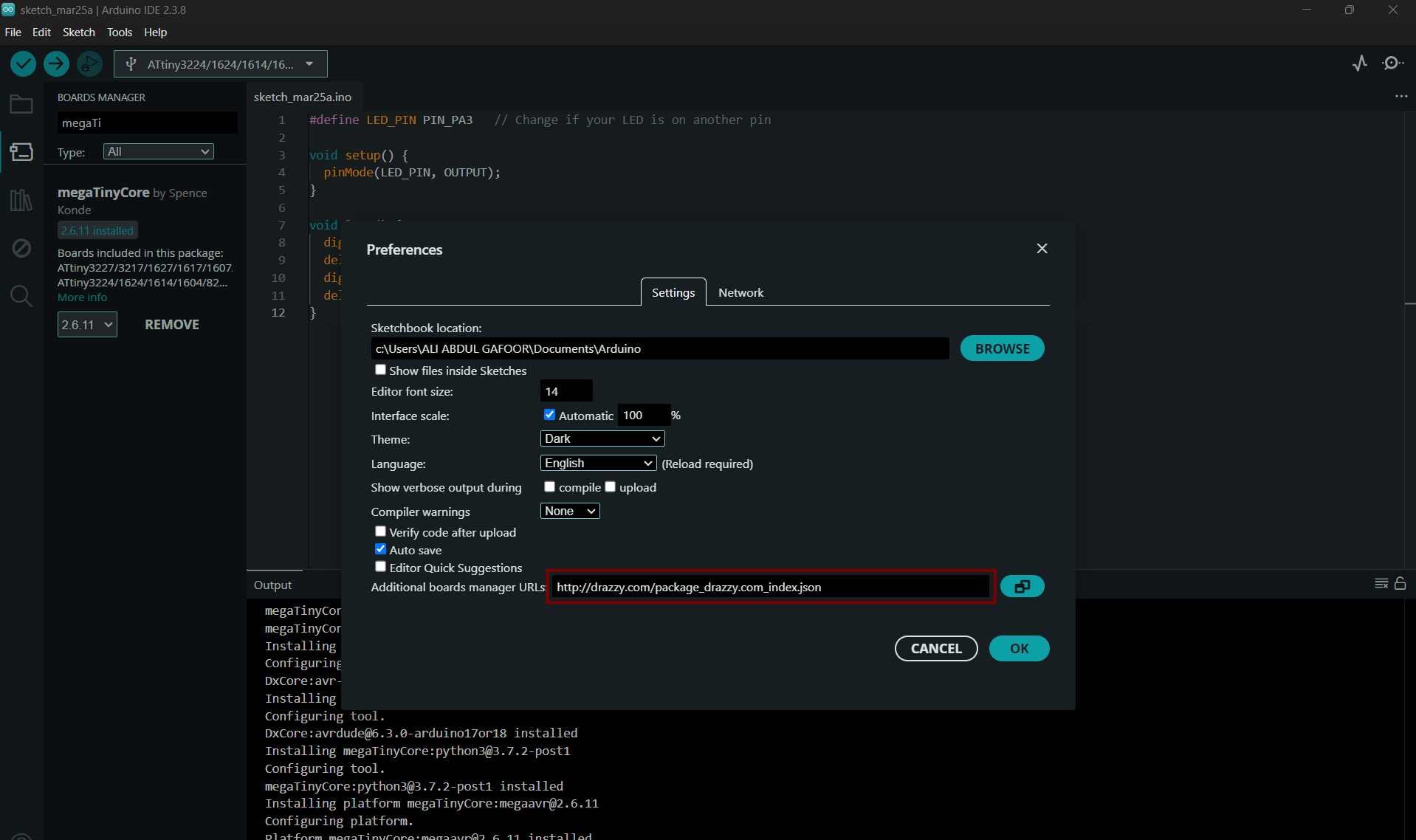Screen dimensions: 1416x840
Task: Open the megaTinyCore version 2.6.11 dropdown
Action: click(87, 325)
